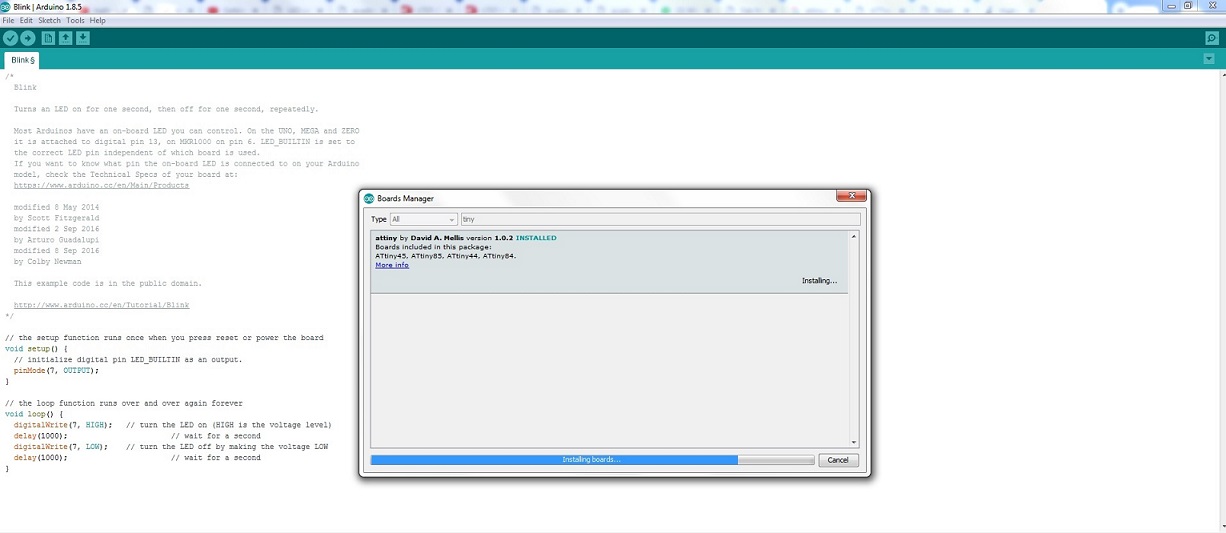Create a new sketch with the New icon
Viewport: 1226px width, 533px height.
click(x=48, y=38)
